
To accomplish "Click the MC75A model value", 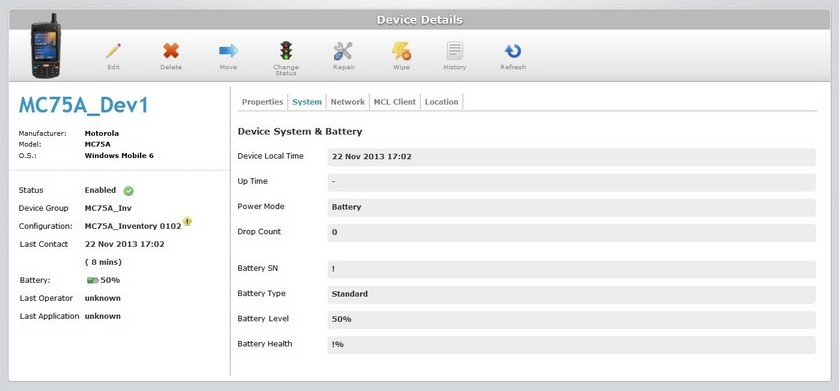I will [98, 145].
